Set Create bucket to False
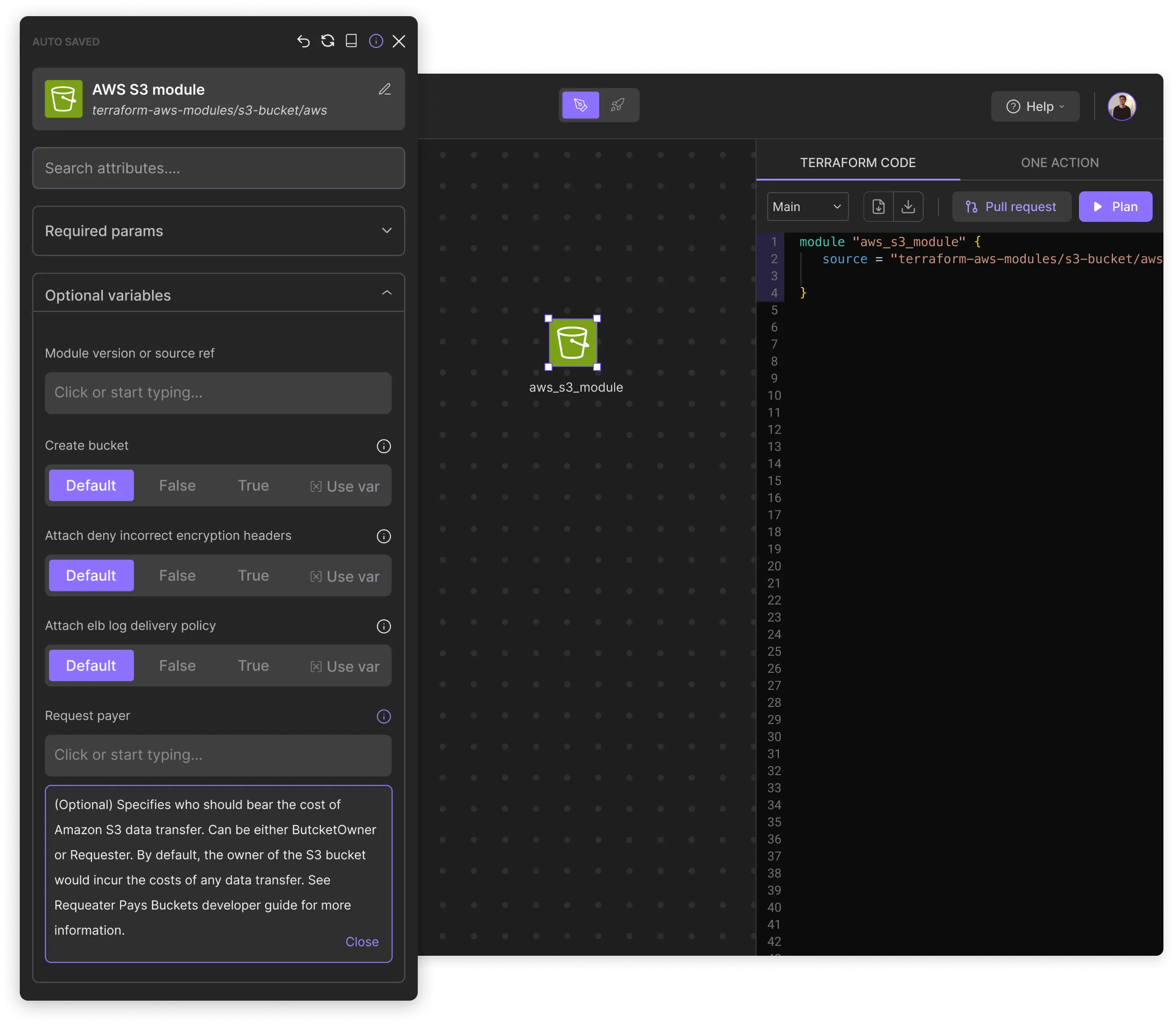Image resolution: width=1176 pixels, height=1024 pixels. [177, 486]
